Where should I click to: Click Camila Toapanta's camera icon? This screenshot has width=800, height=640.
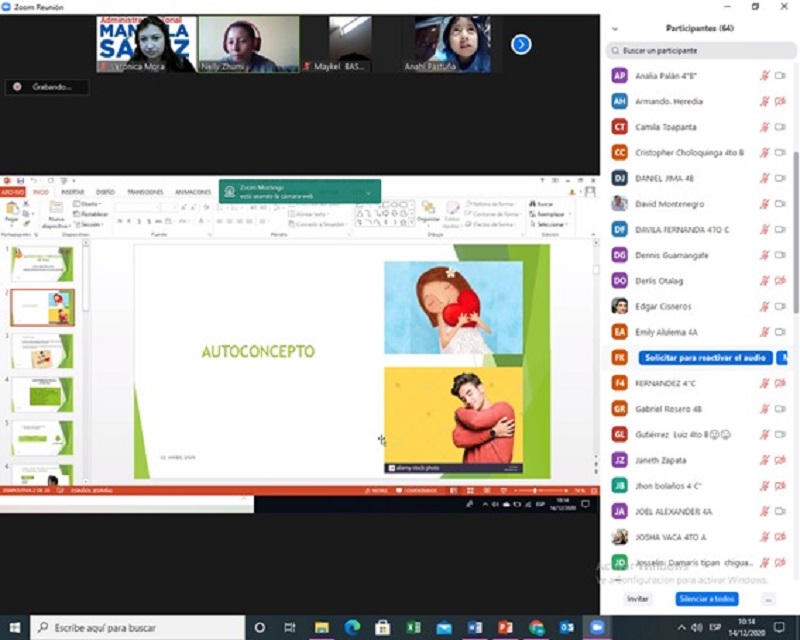[x=780, y=127]
